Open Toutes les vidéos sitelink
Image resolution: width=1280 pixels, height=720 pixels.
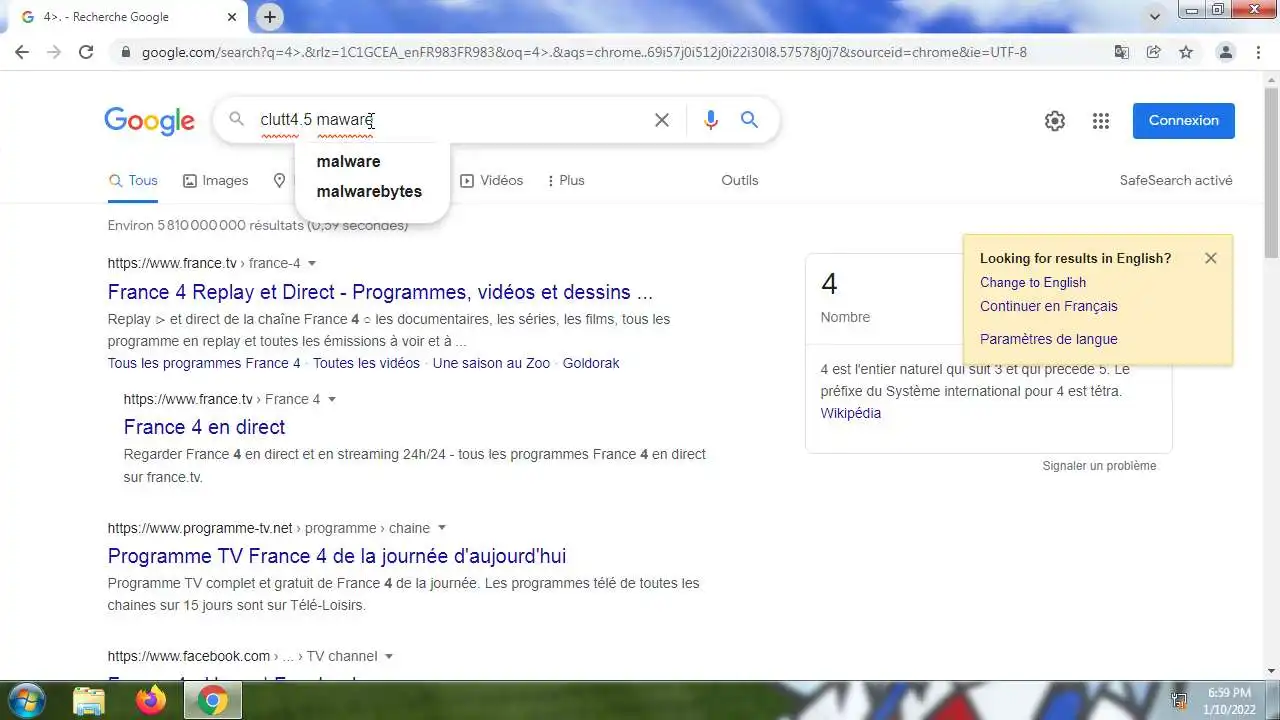click(366, 363)
